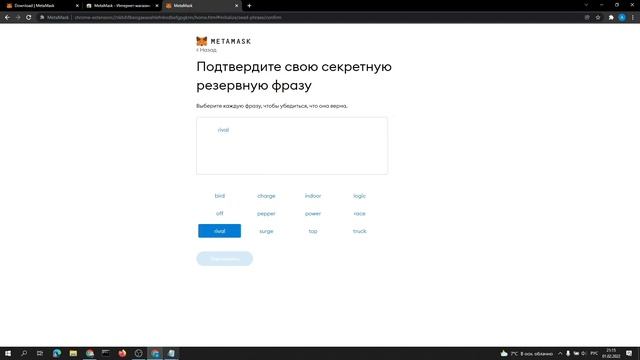
Task: Open the browser profile avatar
Action: pos(622,18)
